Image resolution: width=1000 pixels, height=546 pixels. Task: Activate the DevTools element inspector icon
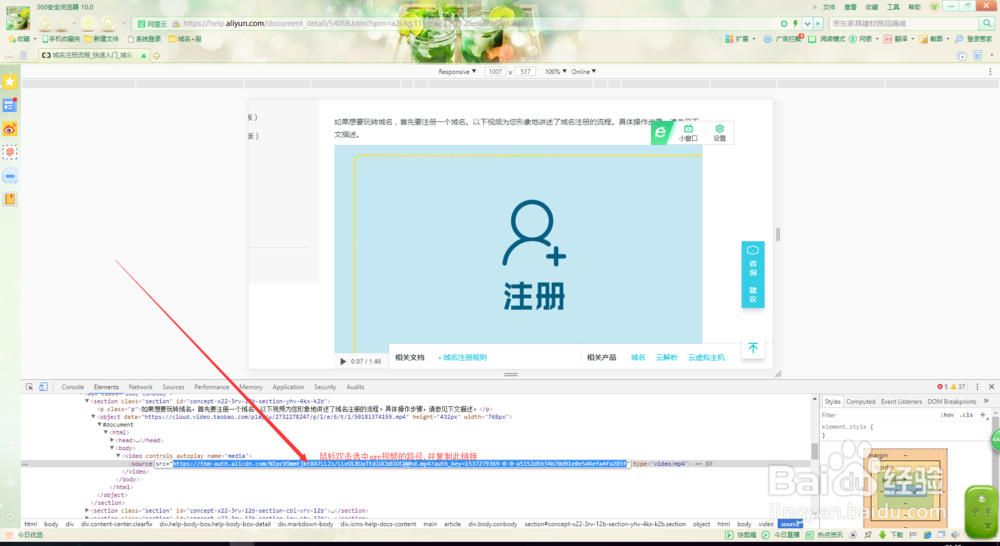[29, 387]
